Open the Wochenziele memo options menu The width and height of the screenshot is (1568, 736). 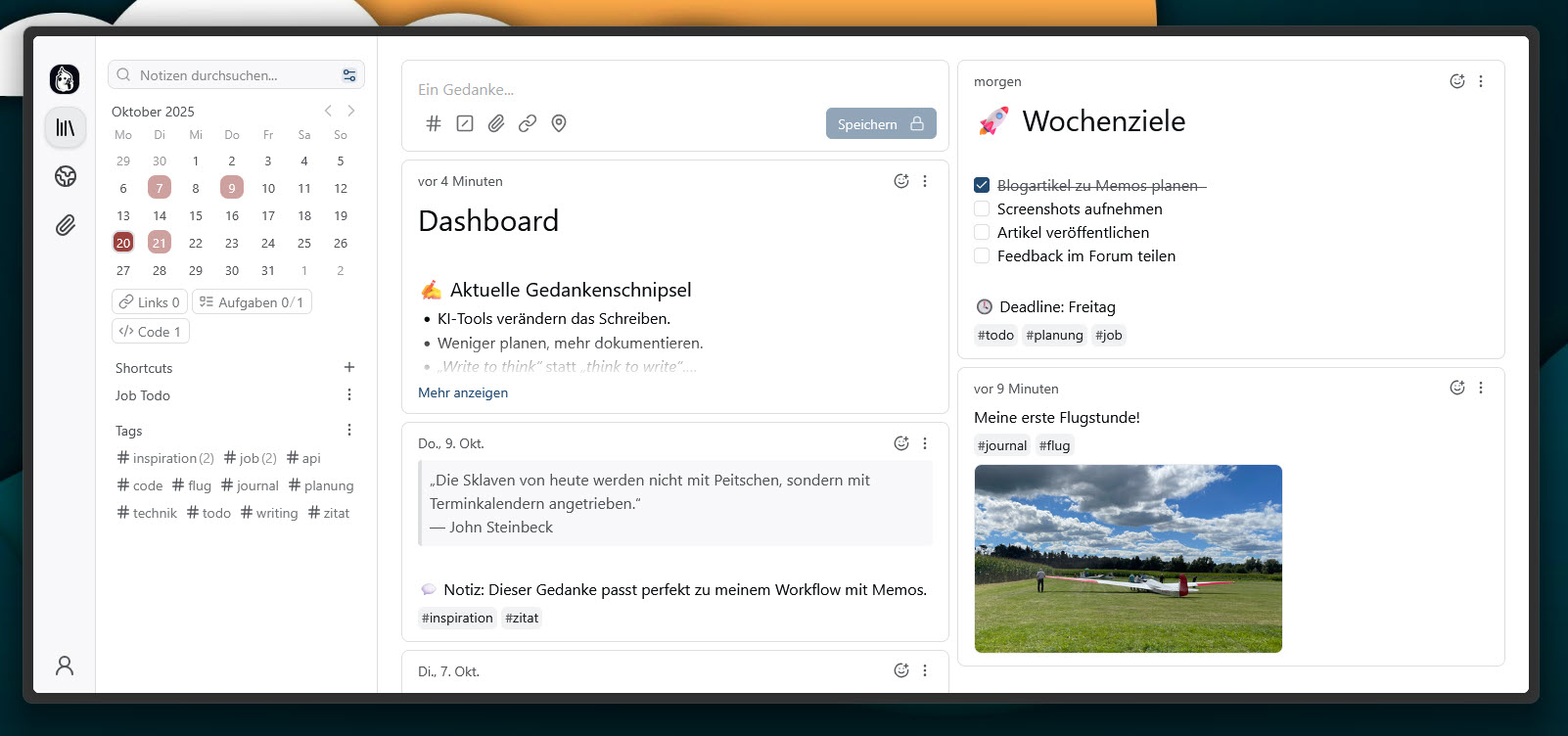[x=1481, y=81]
